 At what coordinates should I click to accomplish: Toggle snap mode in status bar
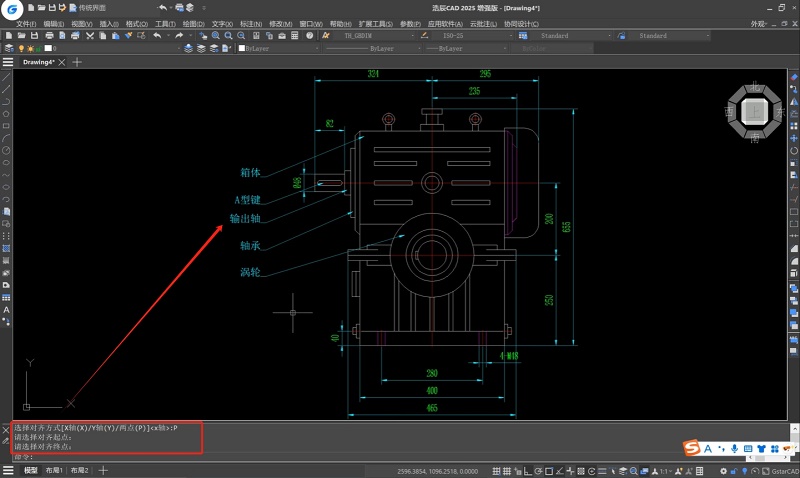coord(496,471)
